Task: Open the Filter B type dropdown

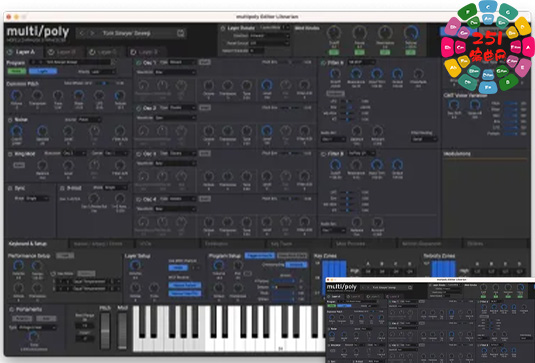Action: [x=361, y=154]
